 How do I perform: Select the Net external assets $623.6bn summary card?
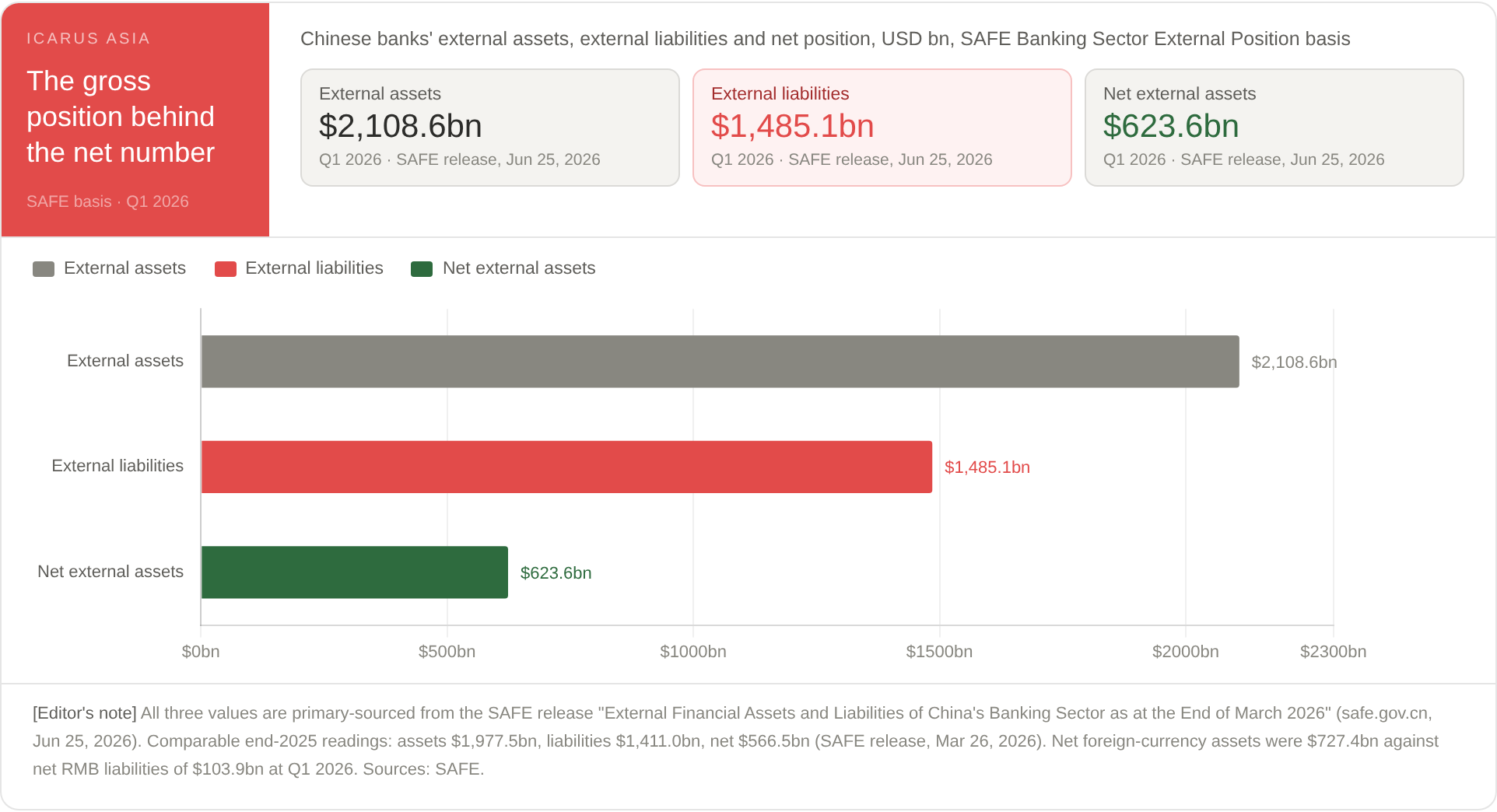tap(1274, 128)
